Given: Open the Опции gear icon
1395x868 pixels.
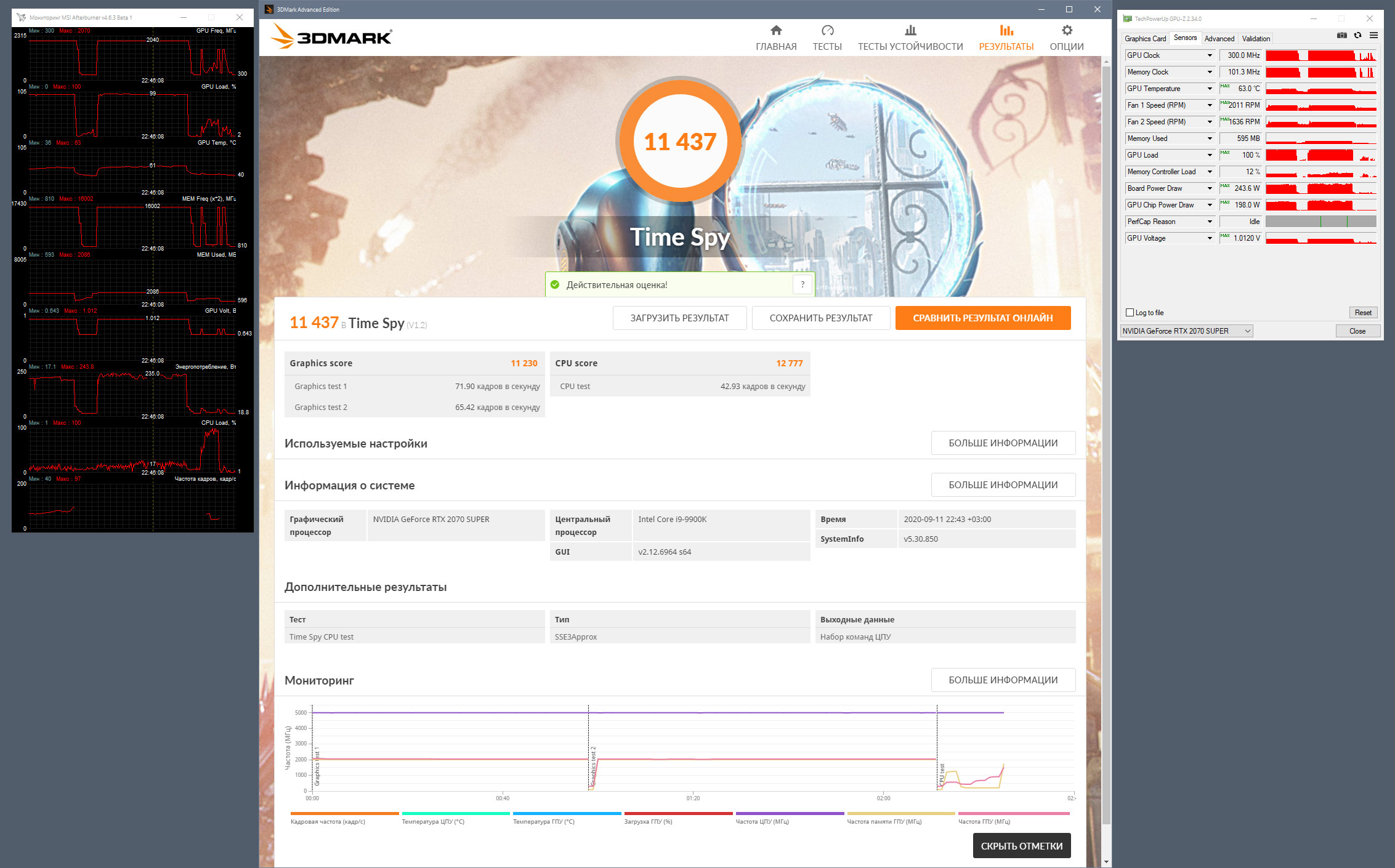Looking at the screenshot, I should (x=1067, y=31).
